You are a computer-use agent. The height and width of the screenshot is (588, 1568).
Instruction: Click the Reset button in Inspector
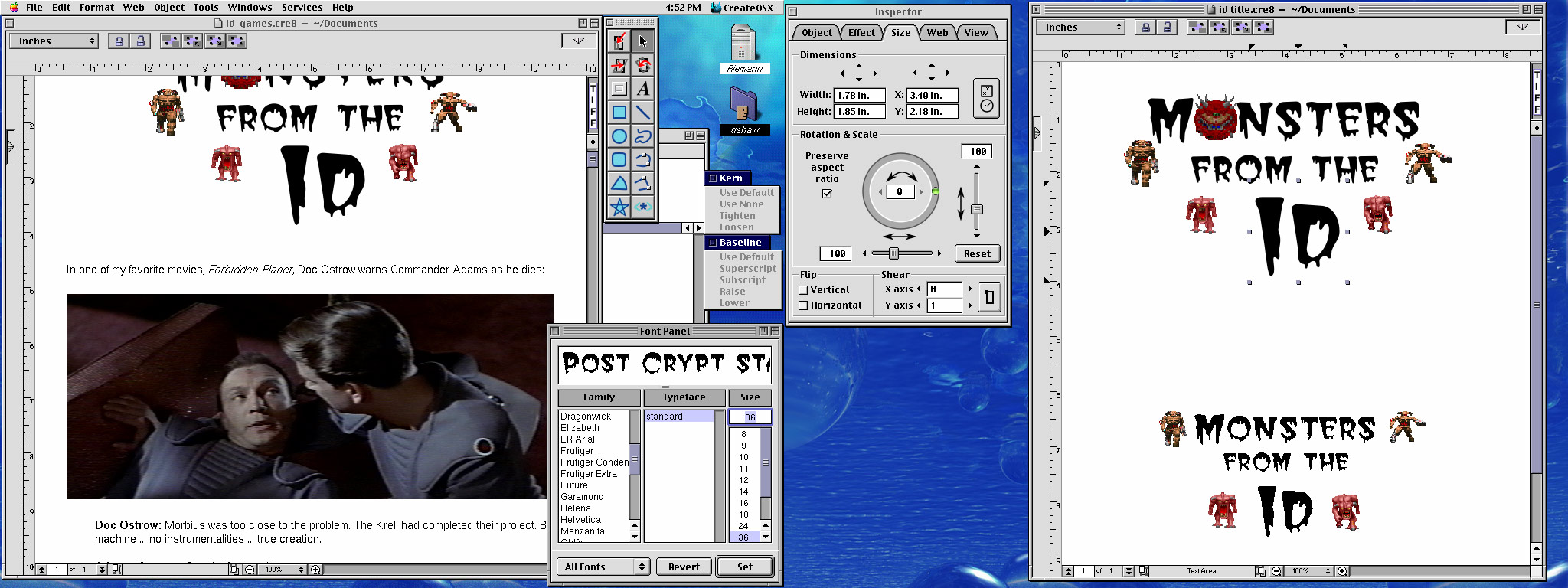977,254
